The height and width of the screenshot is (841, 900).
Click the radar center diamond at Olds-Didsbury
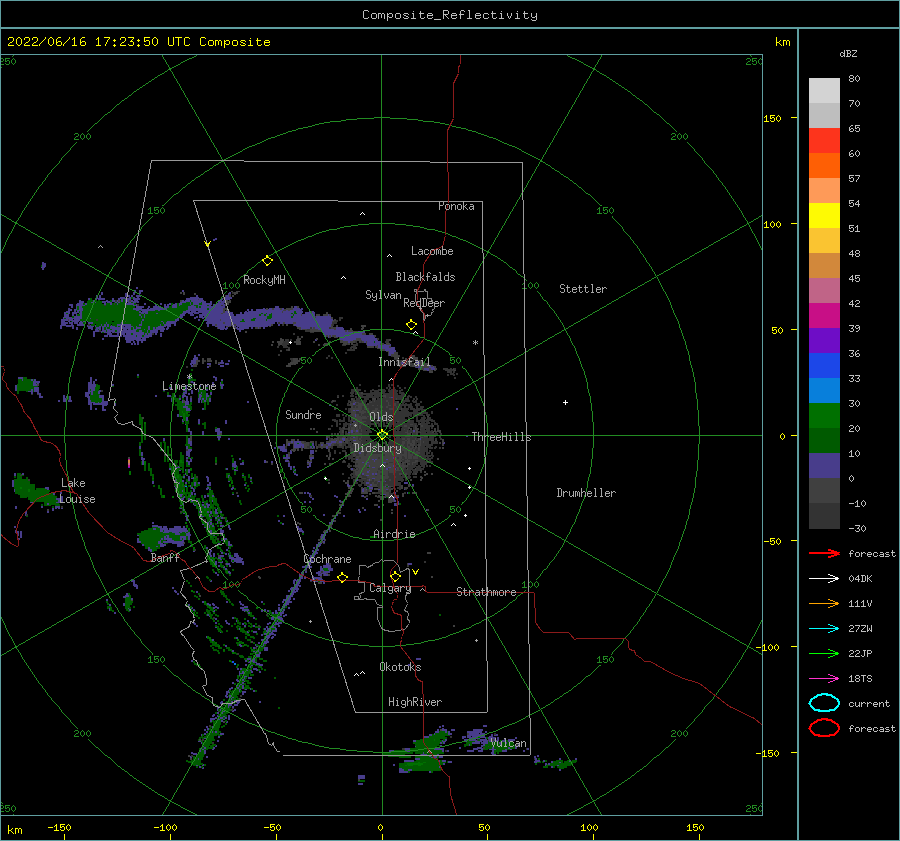pos(382,435)
